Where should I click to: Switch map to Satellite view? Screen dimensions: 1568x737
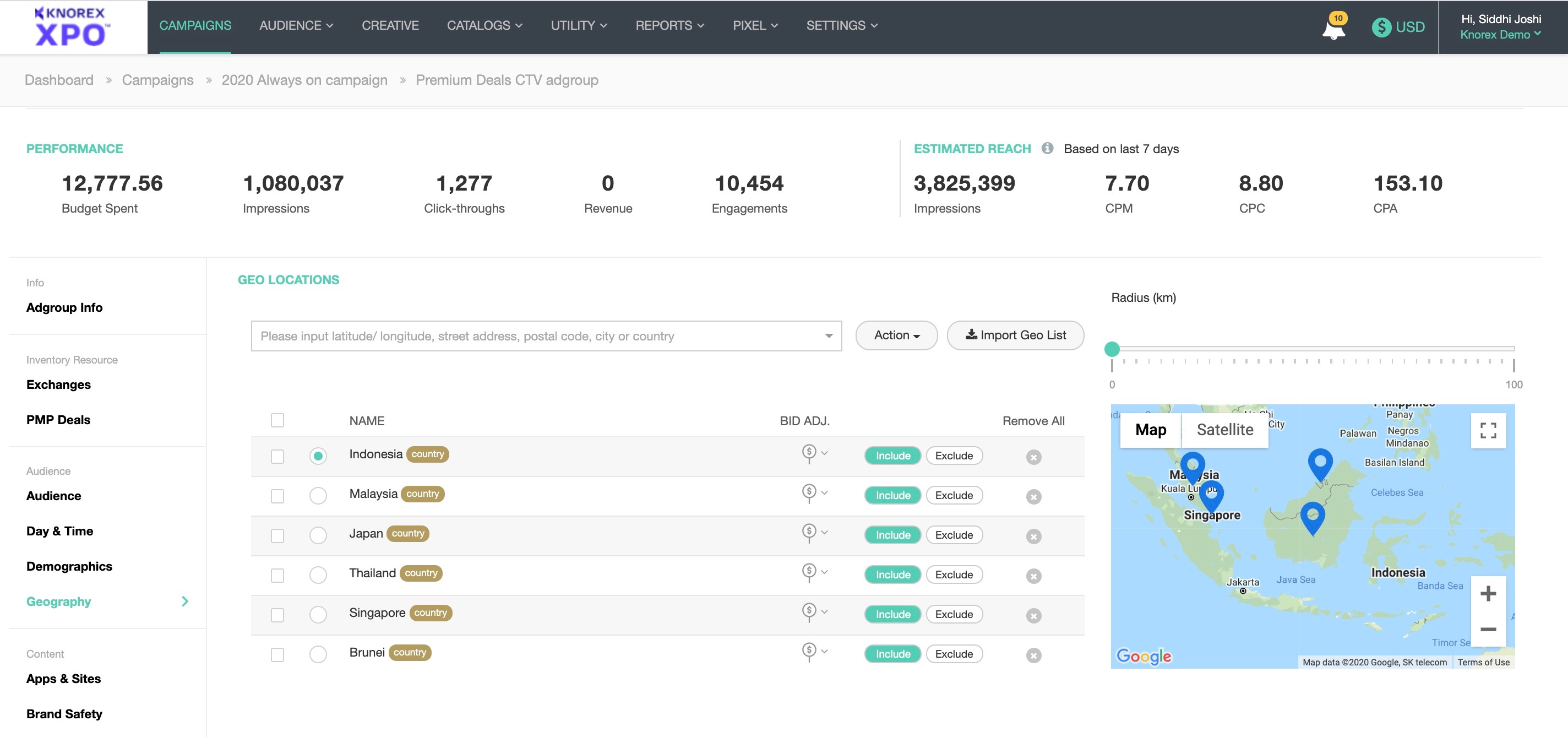(1224, 430)
